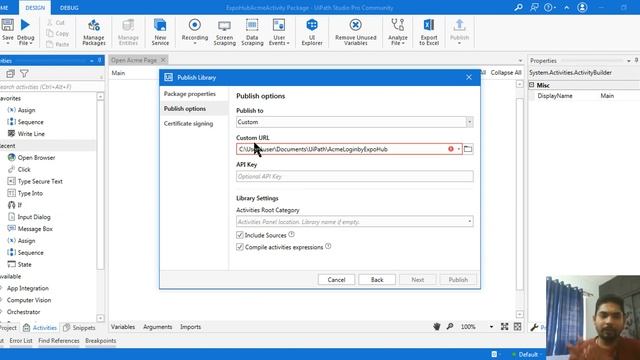
Task: Create a New Service
Action: (160, 32)
